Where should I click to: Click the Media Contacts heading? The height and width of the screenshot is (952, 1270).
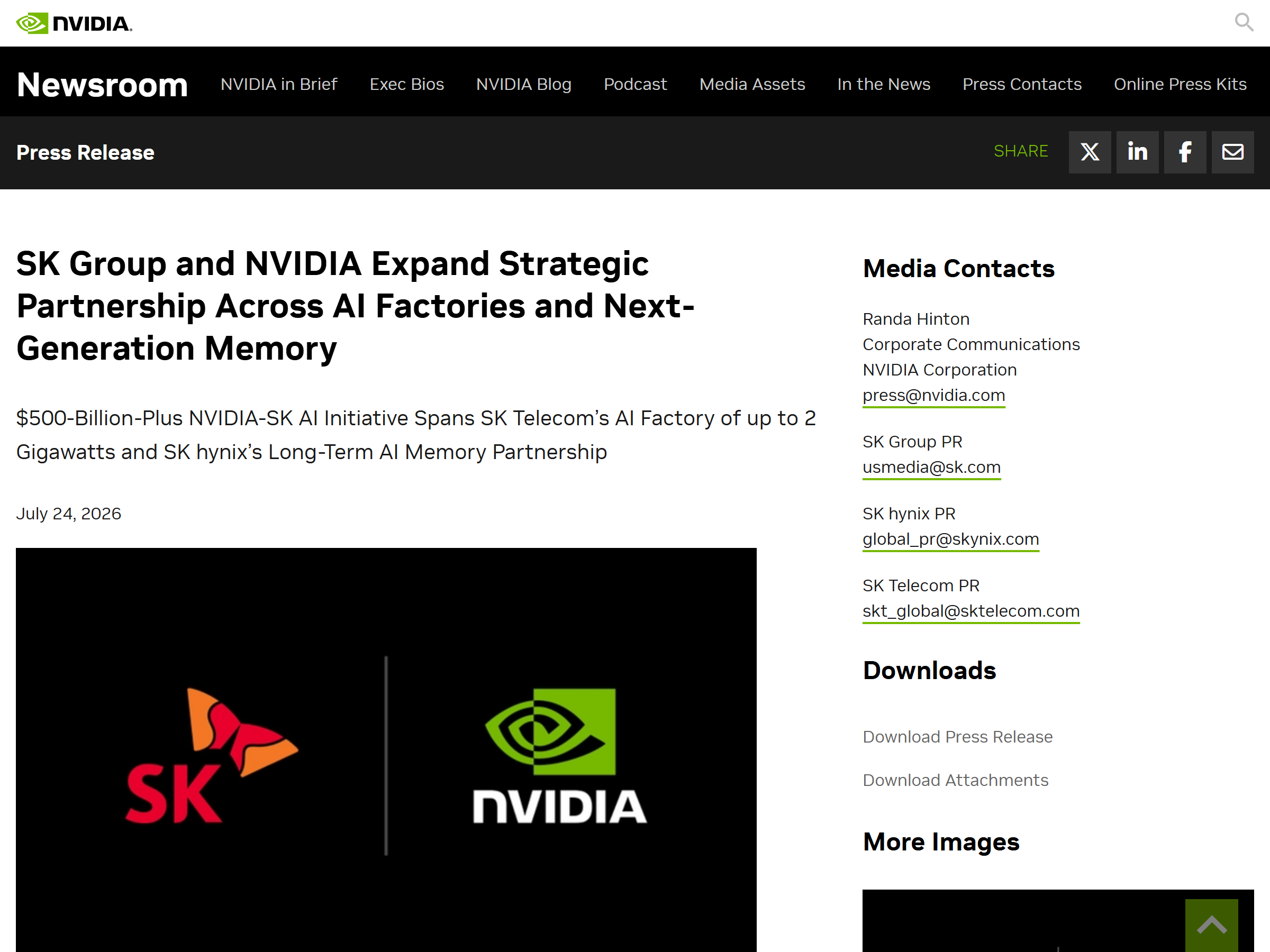click(958, 269)
